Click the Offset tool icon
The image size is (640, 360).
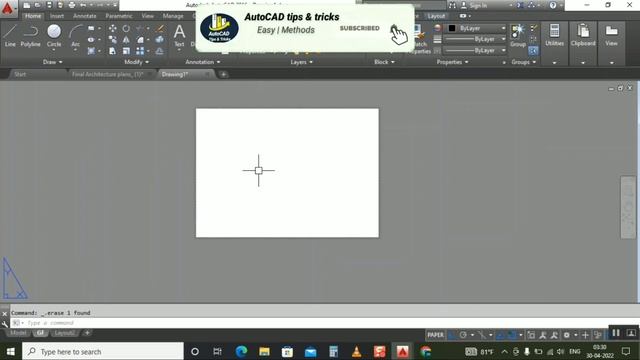click(160, 51)
